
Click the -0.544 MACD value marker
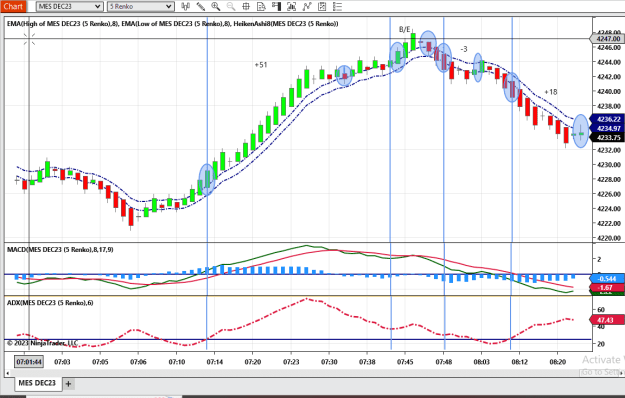tap(606, 278)
